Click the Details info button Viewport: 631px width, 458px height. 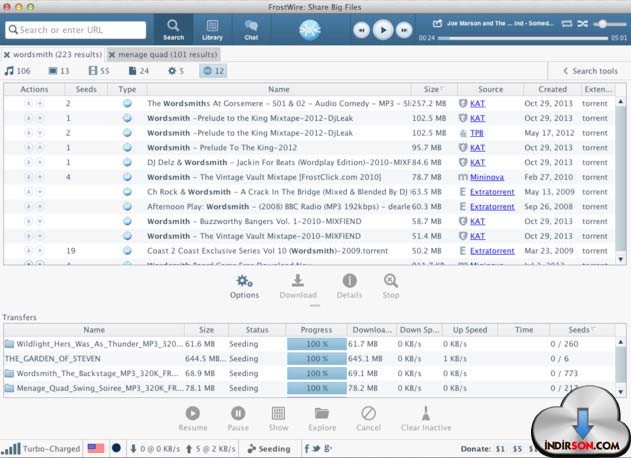tap(349, 287)
